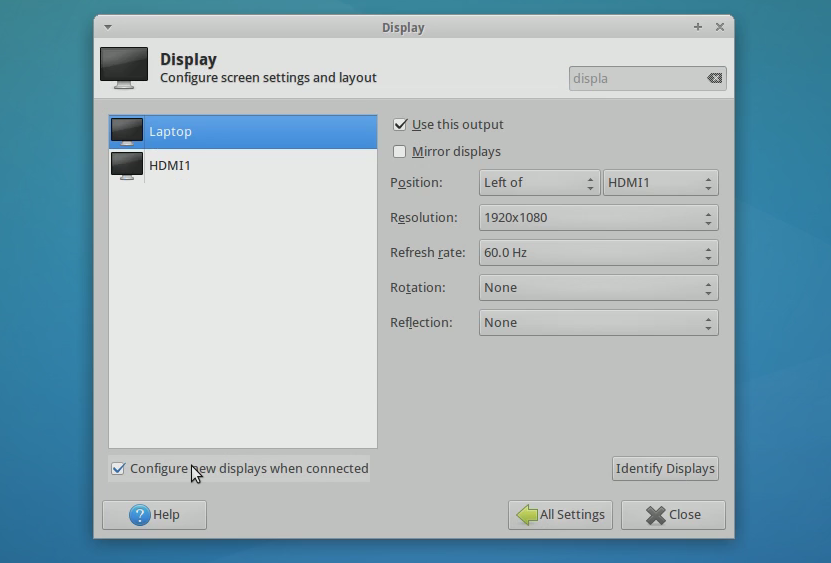This screenshot has height=563, width=831.
Task: Open the Position 'Left of' dropdown
Action: (540, 182)
